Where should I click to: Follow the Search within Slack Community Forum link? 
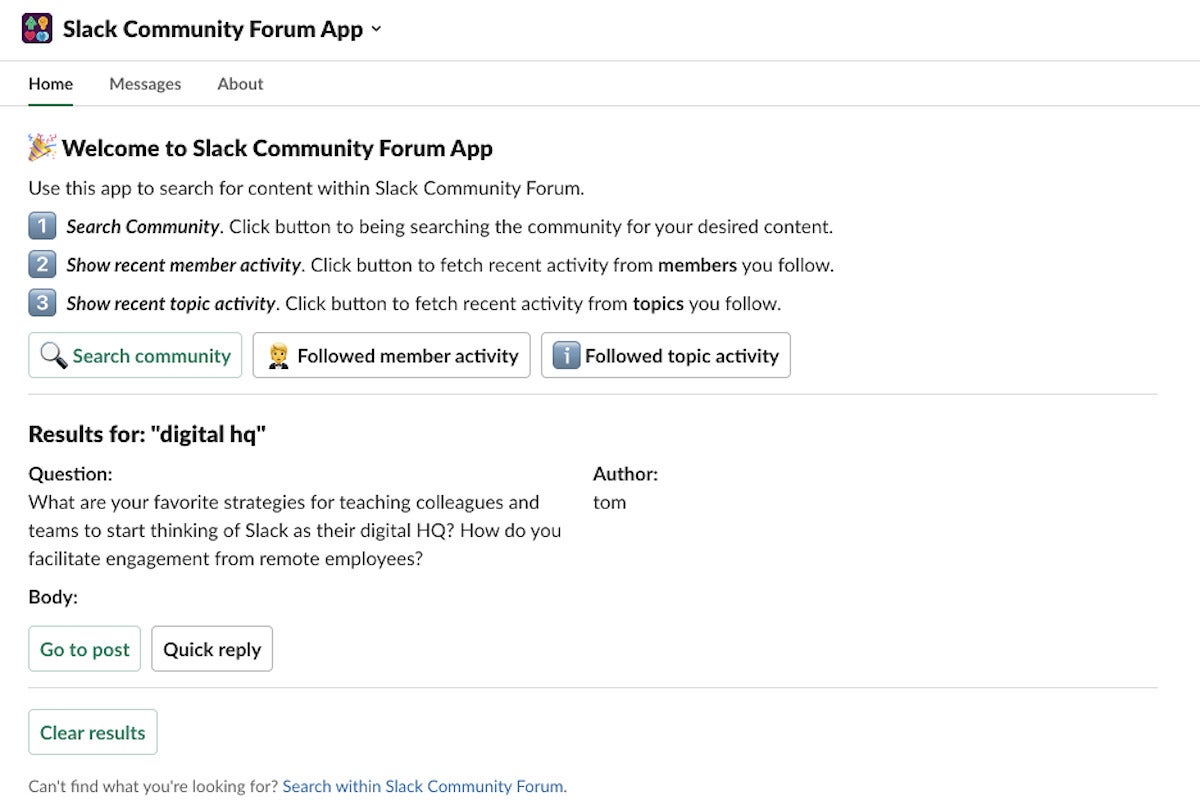click(425, 786)
